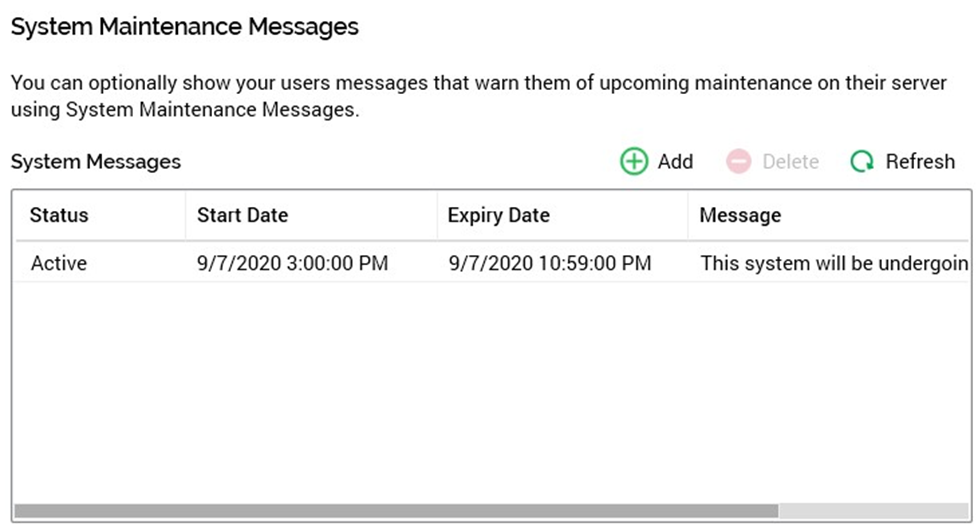Screen dimensions: 978x527
Task: Sort by the Start Date column header
Action: point(242,215)
